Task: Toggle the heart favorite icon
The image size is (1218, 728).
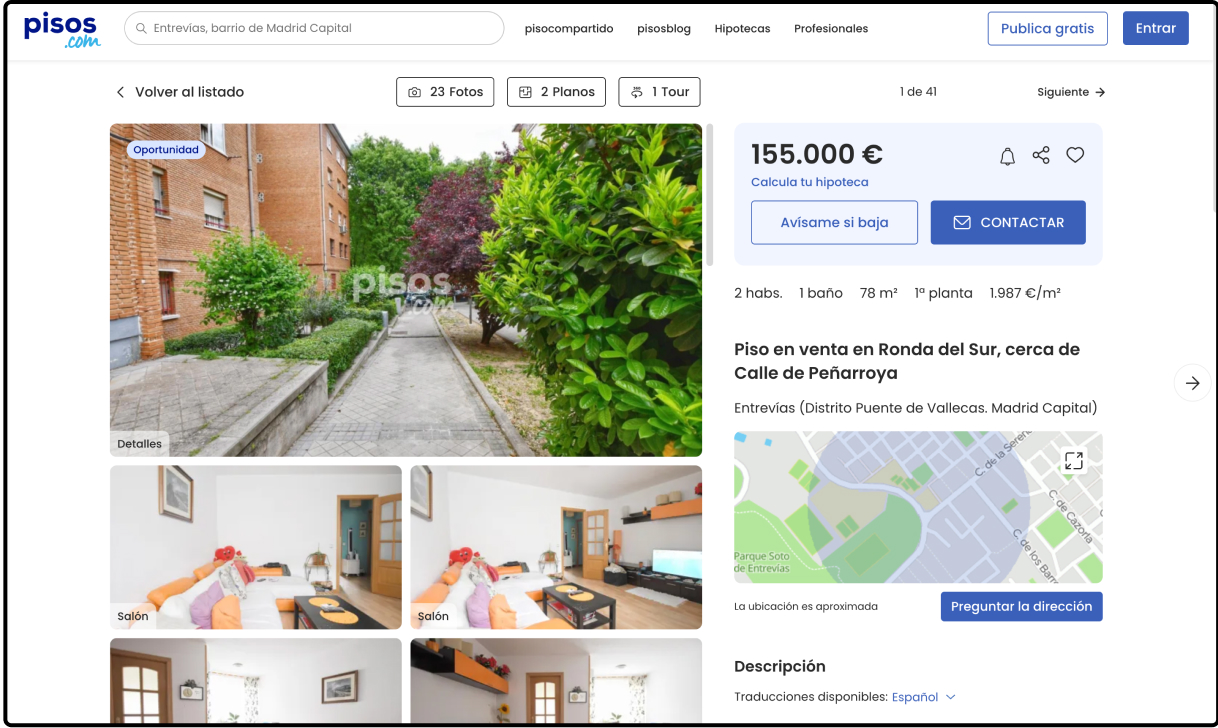Action: pyautogui.click(x=1075, y=155)
